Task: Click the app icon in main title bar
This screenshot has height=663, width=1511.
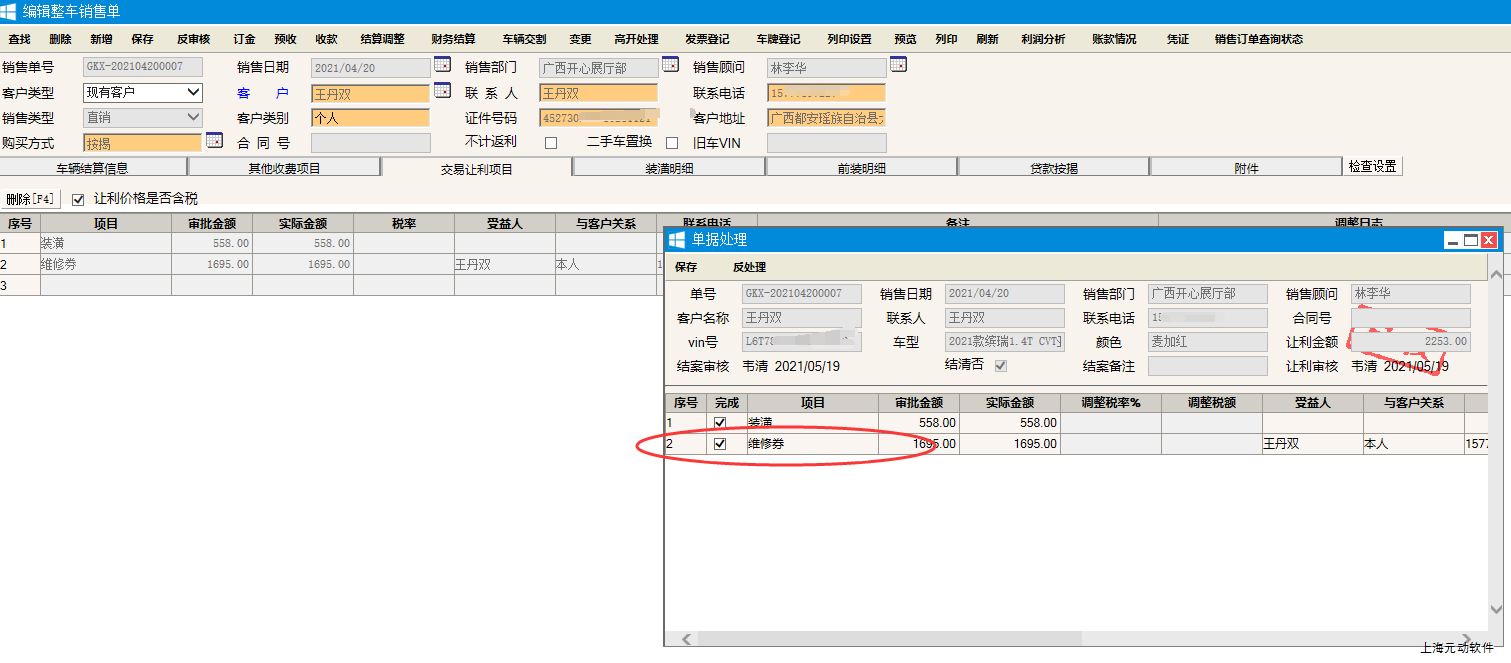Action: point(10,11)
